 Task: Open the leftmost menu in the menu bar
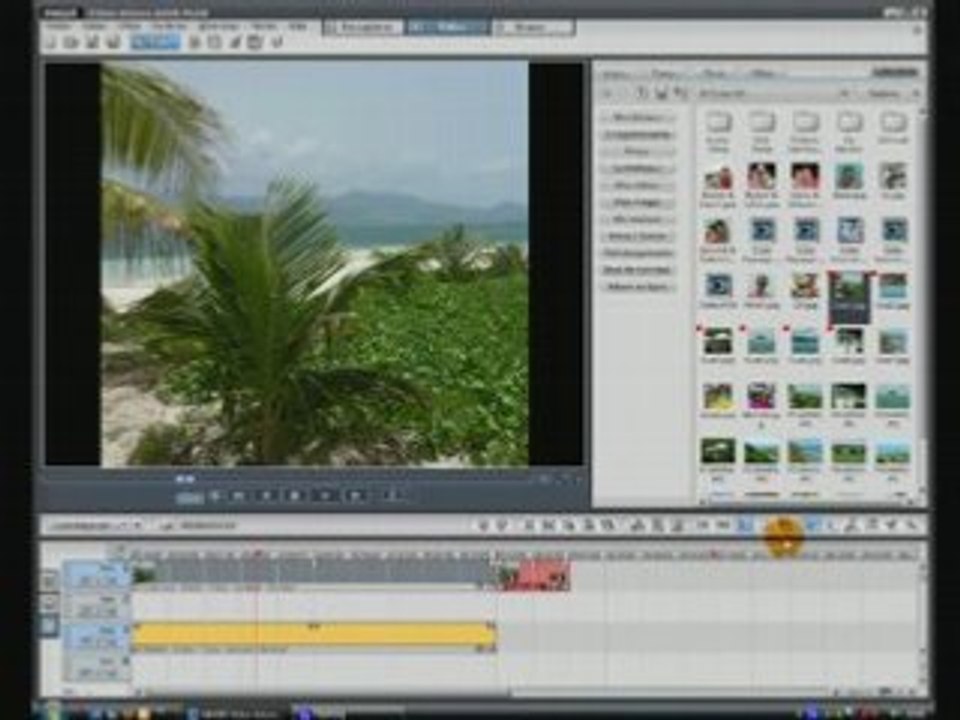pyautogui.click(x=59, y=27)
